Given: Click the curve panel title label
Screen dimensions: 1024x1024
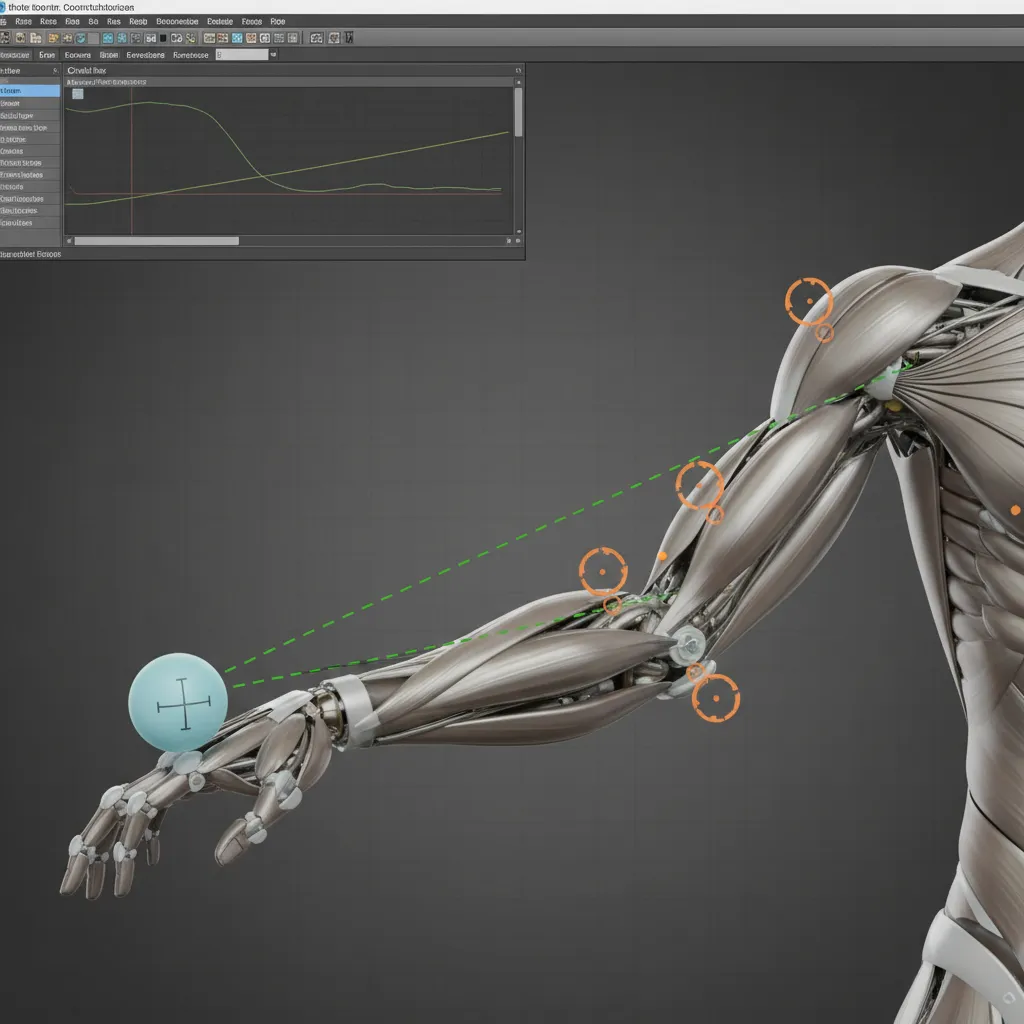Looking at the screenshot, I should 87,70.
